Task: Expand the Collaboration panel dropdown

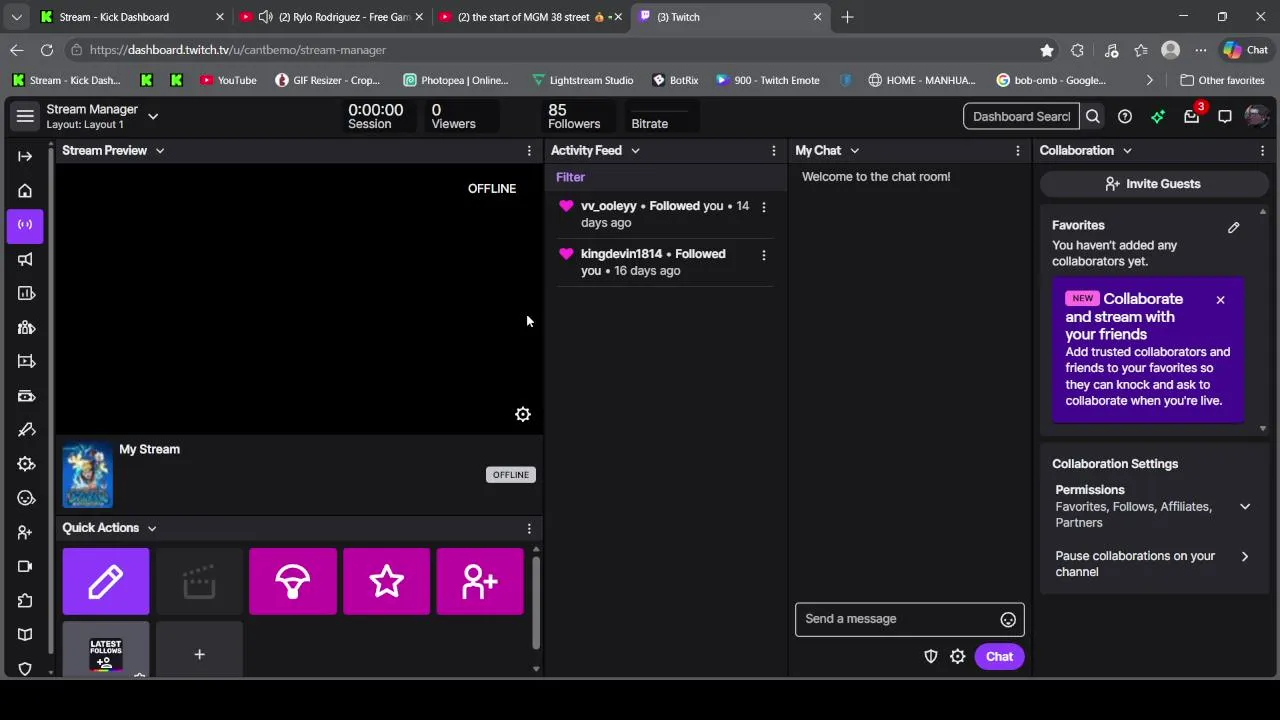Action: [x=1127, y=151]
